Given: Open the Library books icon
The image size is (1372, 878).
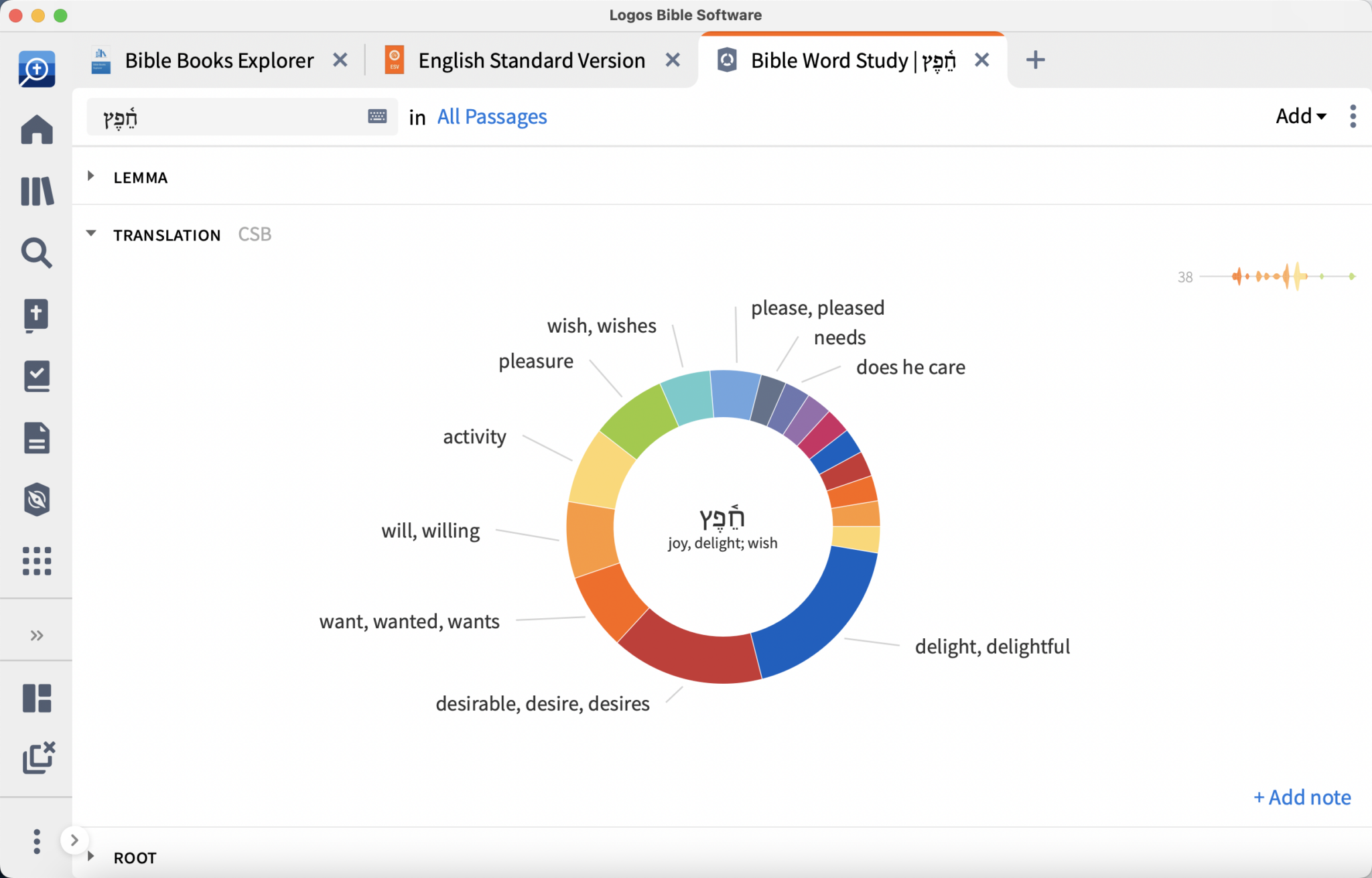Looking at the screenshot, I should (x=37, y=192).
